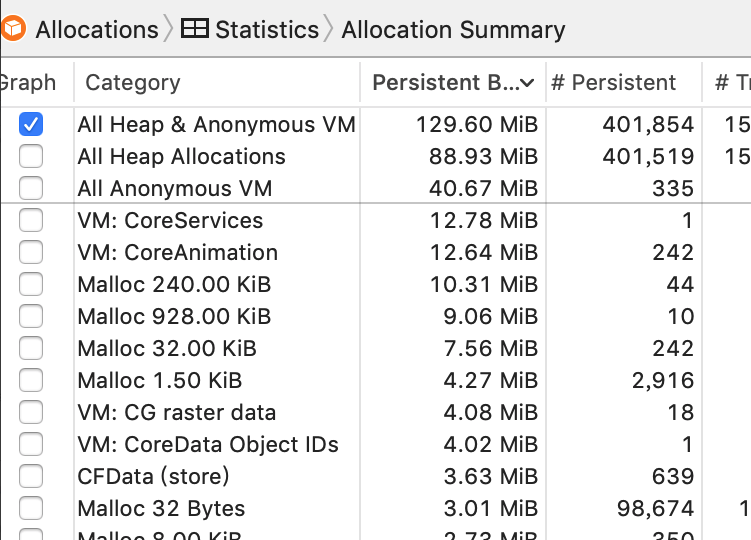Click the Graph column header
The width and height of the screenshot is (751, 540).
28,82
